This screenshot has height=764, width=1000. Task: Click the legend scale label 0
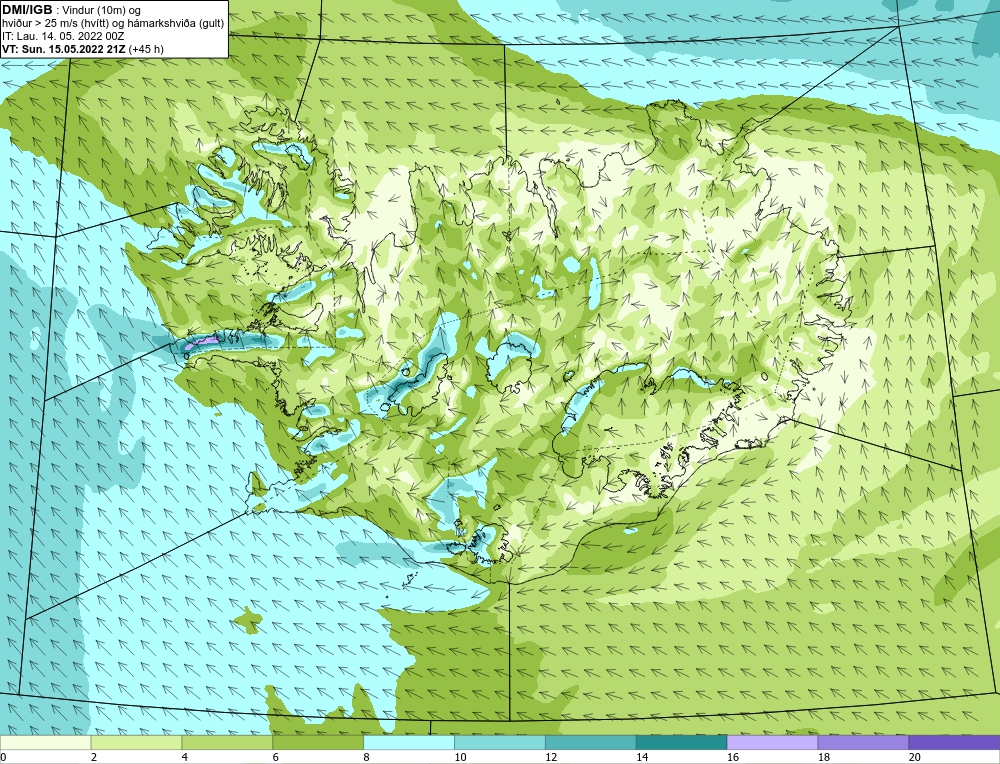[3, 757]
